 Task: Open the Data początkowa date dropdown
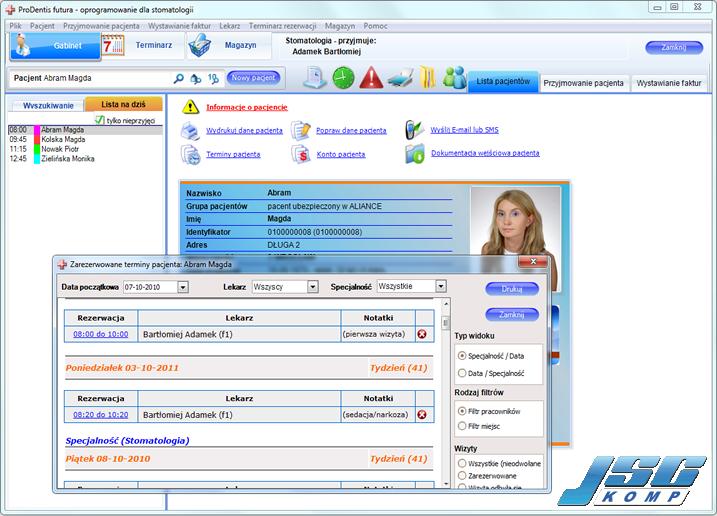click(182, 287)
